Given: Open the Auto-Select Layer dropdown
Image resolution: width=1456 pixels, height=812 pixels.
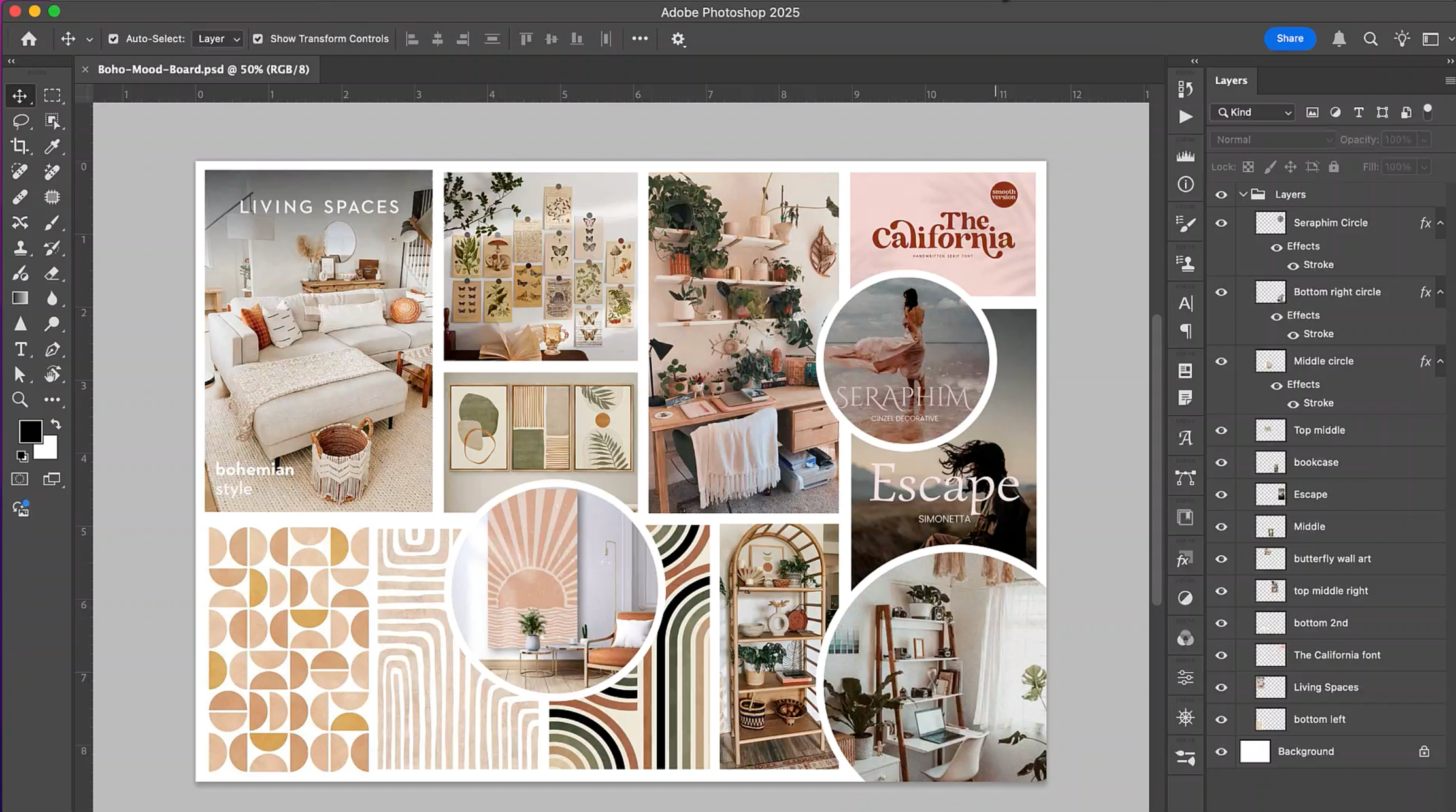Looking at the screenshot, I should (218, 39).
